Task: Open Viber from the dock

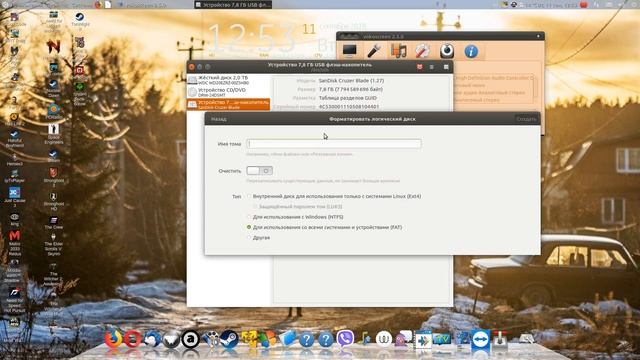Action: coord(345,339)
